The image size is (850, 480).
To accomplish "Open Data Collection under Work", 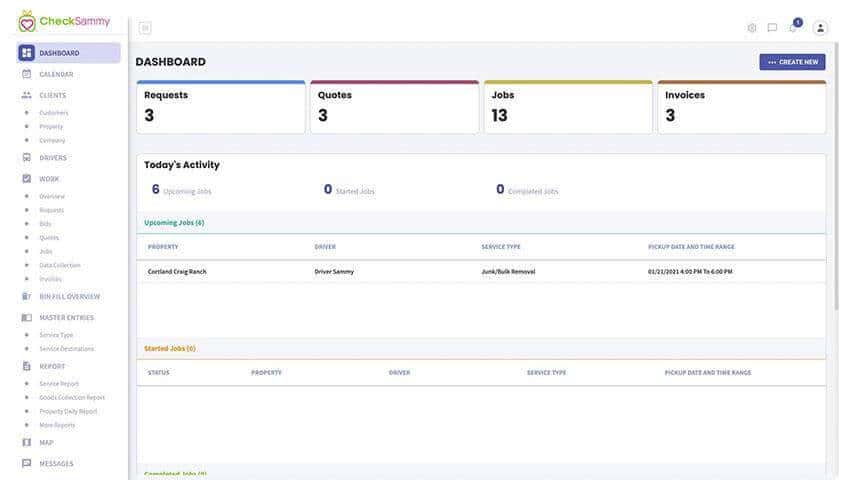I will pyautogui.click(x=60, y=265).
